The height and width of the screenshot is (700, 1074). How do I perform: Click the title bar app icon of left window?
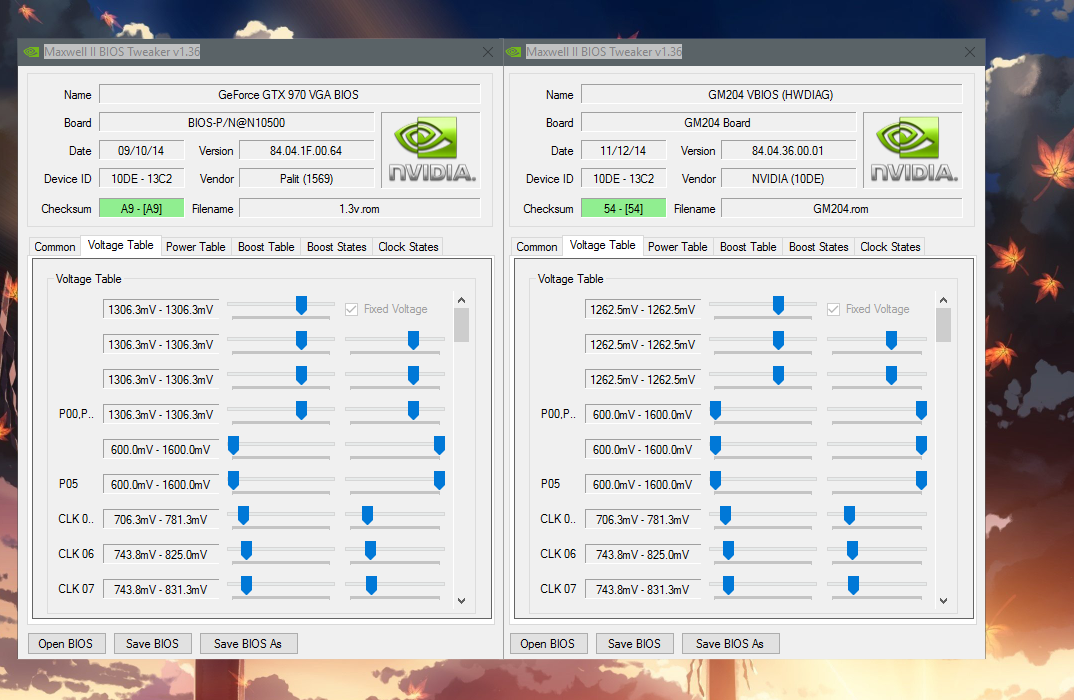pyautogui.click(x=32, y=52)
